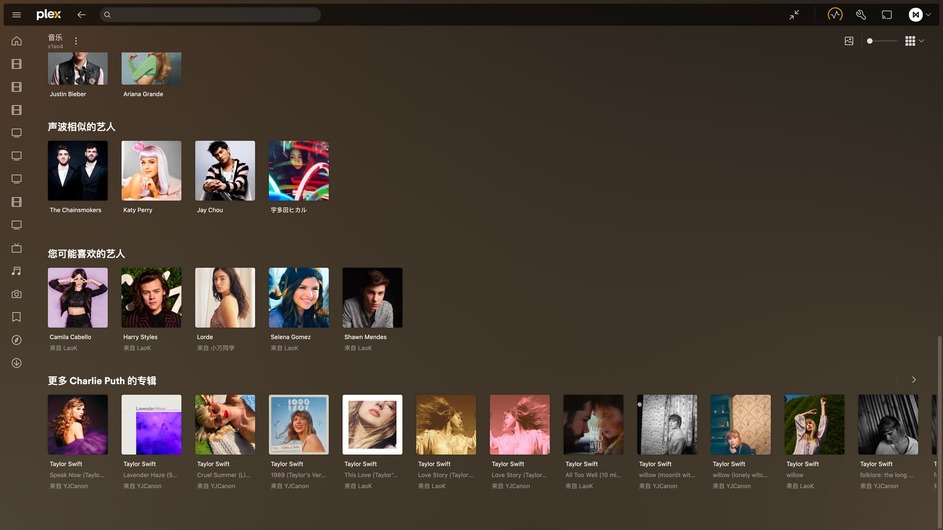Open the 宇多田ヒカル artist thumbnail

point(298,170)
